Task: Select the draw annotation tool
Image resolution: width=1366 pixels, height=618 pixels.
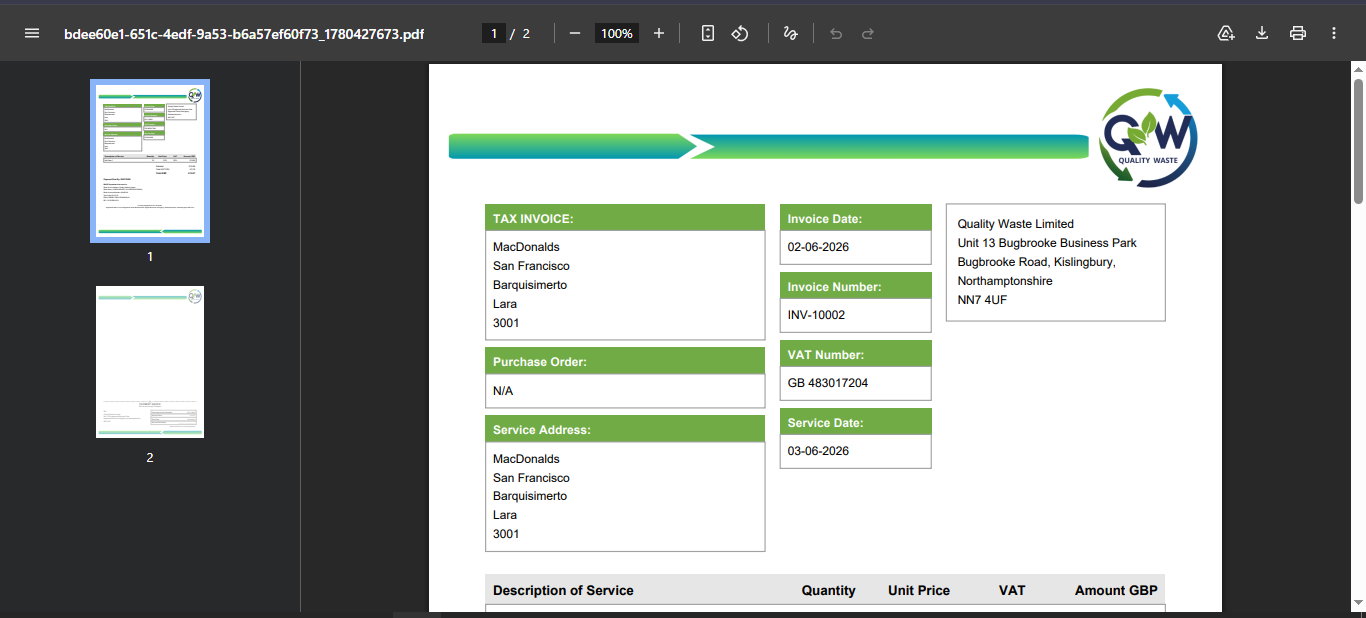Action: pos(790,33)
